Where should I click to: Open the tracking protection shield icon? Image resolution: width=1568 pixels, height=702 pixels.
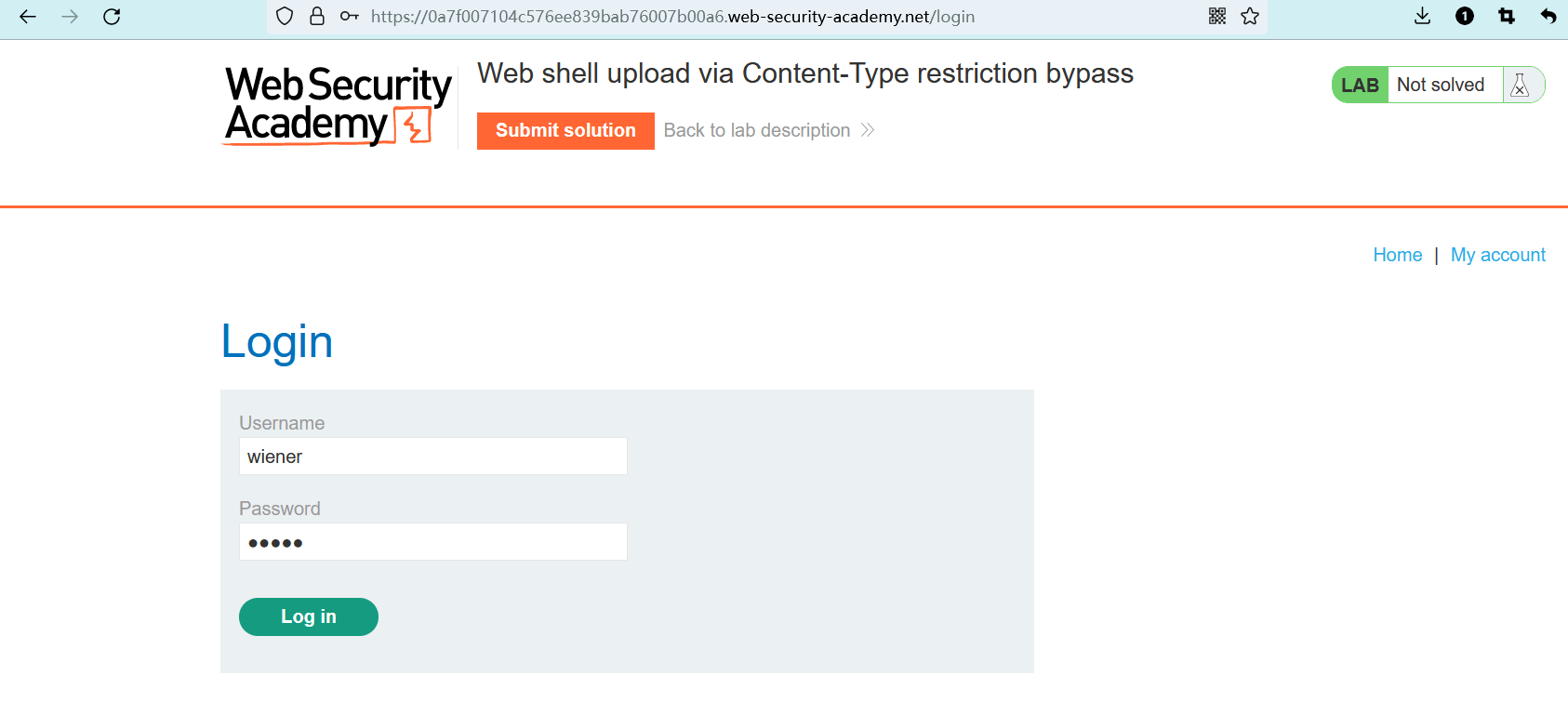tap(286, 17)
